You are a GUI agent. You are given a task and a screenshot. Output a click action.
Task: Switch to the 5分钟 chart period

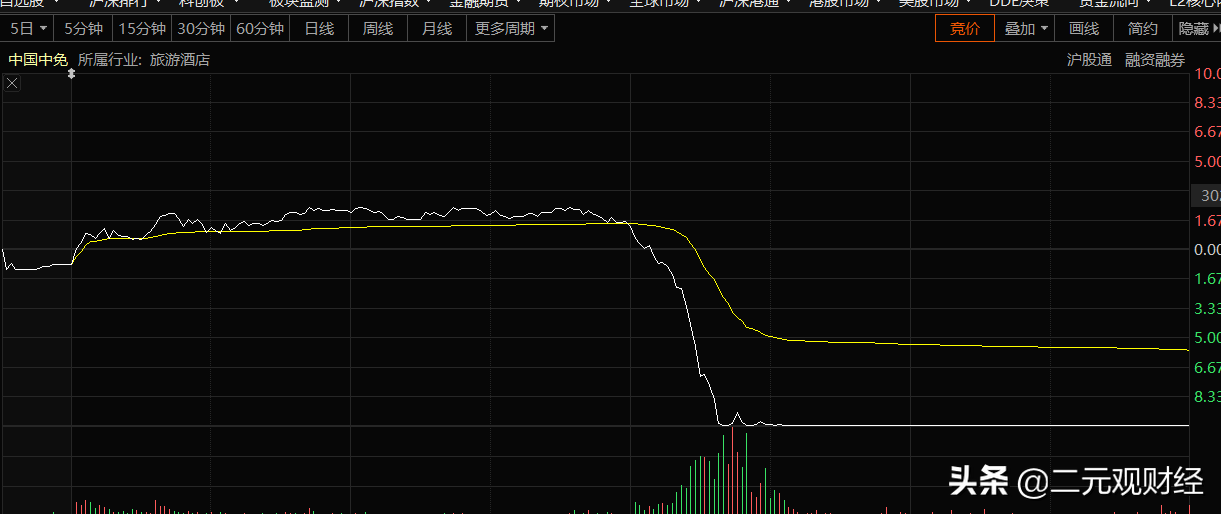click(x=83, y=29)
